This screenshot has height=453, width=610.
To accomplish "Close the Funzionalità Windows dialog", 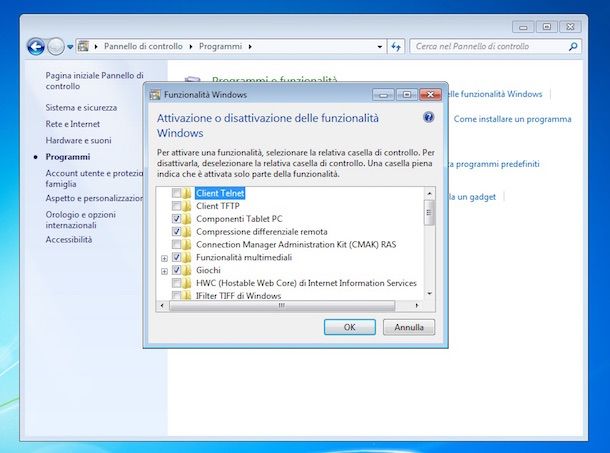I will (430, 95).
